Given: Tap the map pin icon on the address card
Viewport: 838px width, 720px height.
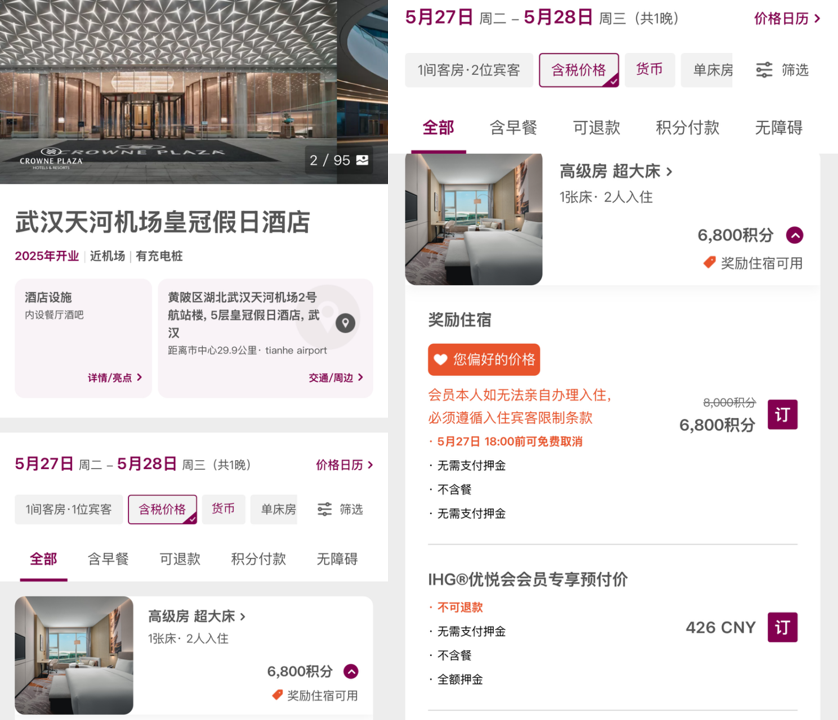Looking at the screenshot, I should click(345, 323).
